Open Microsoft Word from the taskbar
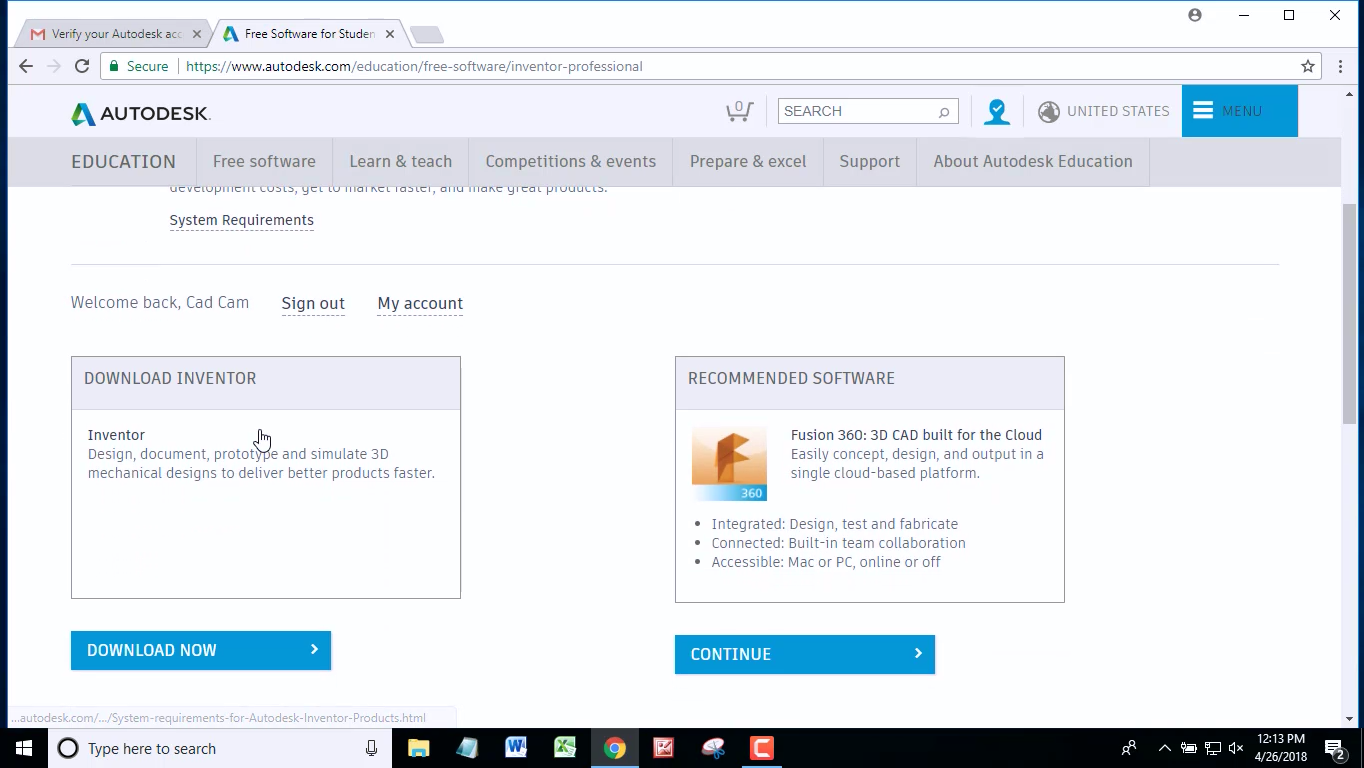Viewport: 1364px width, 768px height. coord(516,748)
